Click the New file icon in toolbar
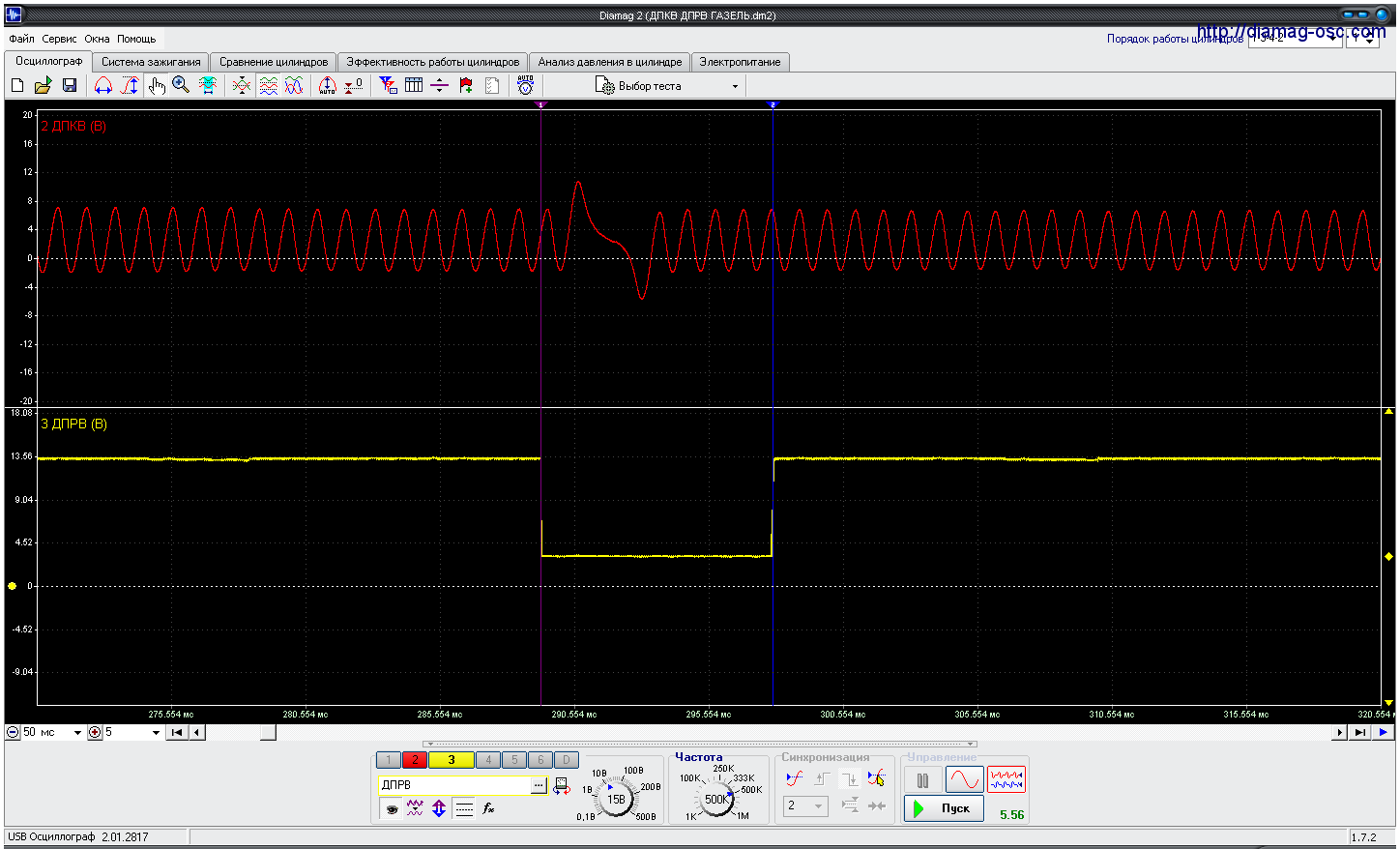The image size is (1400, 849). click(x=17, y=85)
